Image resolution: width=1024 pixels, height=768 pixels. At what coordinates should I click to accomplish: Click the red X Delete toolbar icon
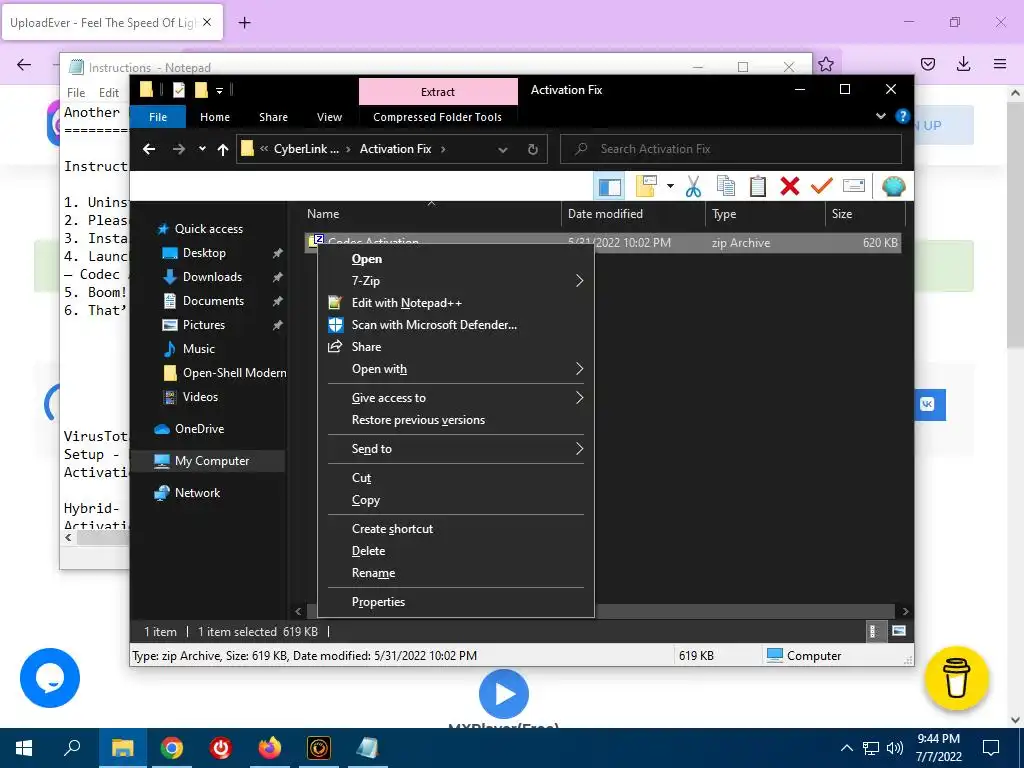790,187
